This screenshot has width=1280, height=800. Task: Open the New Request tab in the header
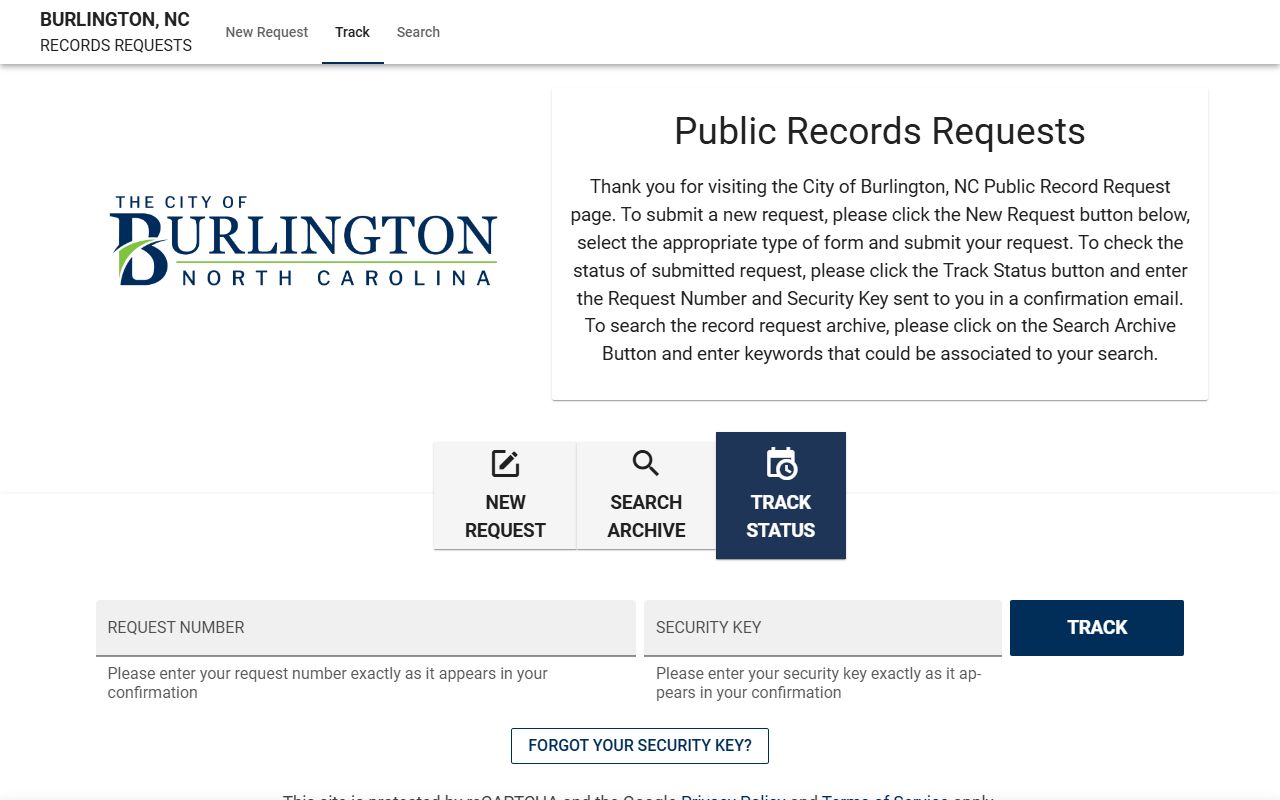(x=267, y=32)
